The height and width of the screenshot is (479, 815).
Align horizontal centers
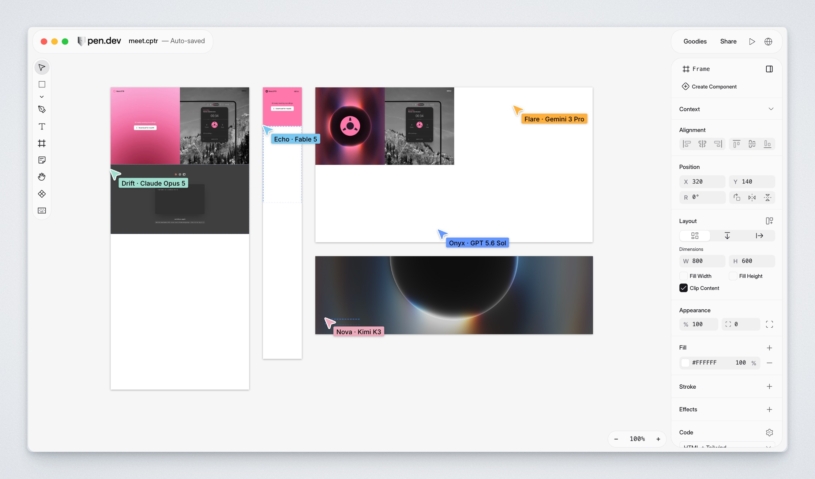(702, 144)
